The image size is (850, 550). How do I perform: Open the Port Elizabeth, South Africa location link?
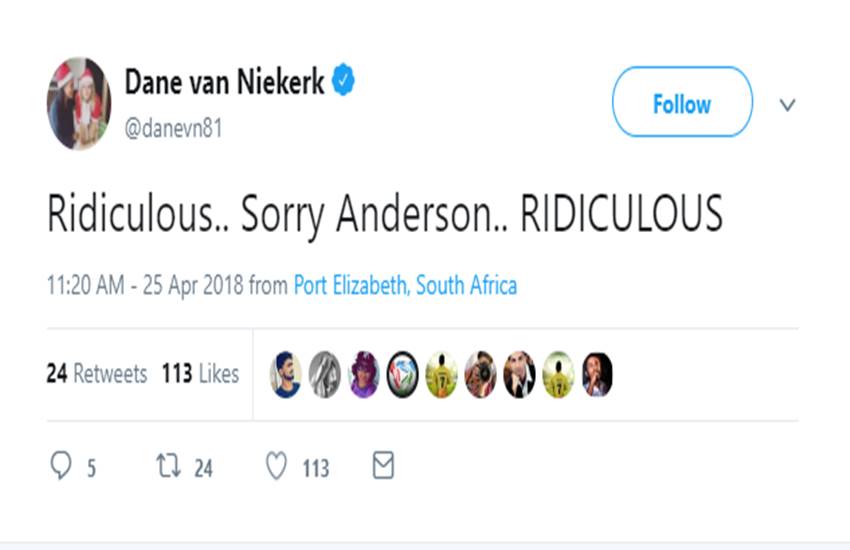click(405, 286)
